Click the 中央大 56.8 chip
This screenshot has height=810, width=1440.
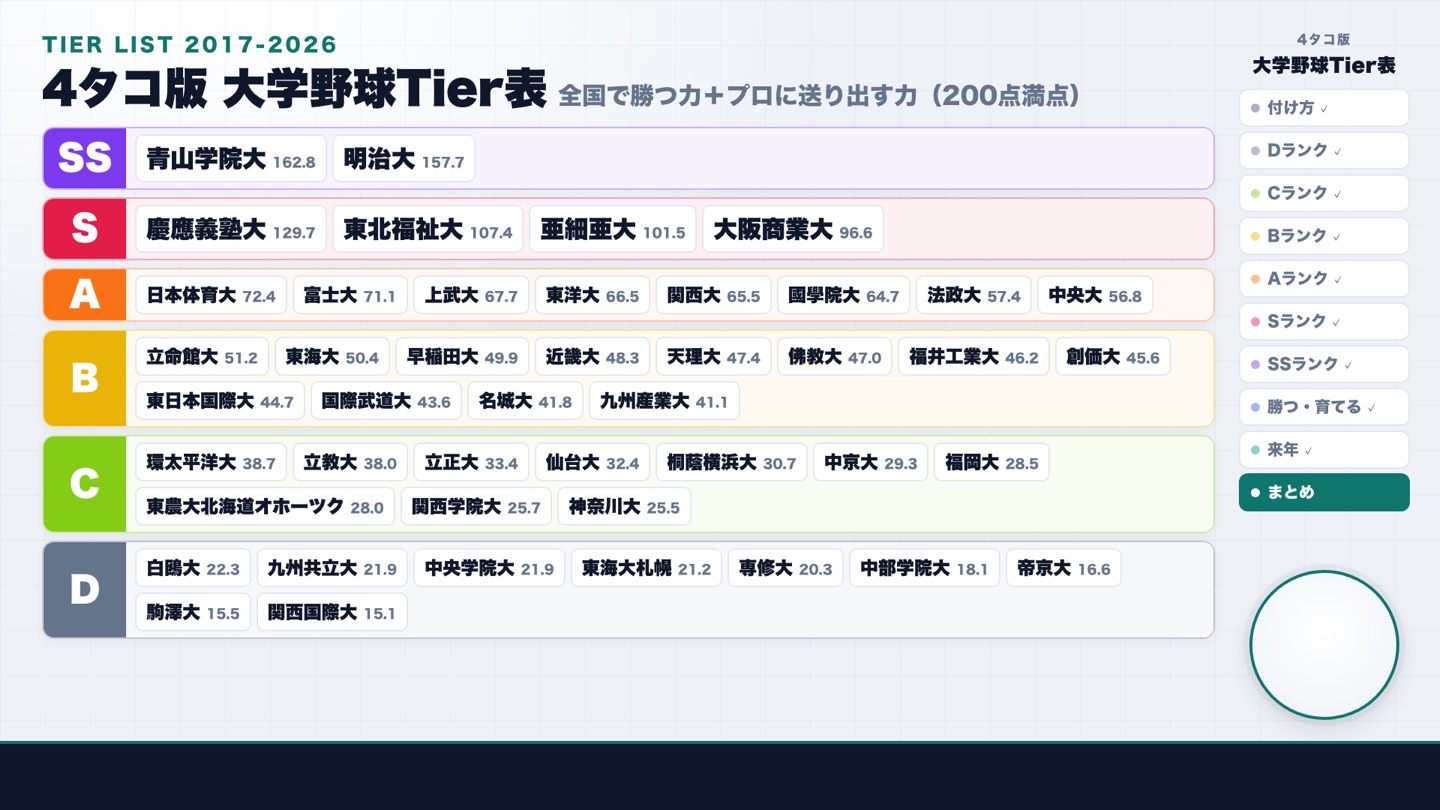click(x=1095, y=295)
